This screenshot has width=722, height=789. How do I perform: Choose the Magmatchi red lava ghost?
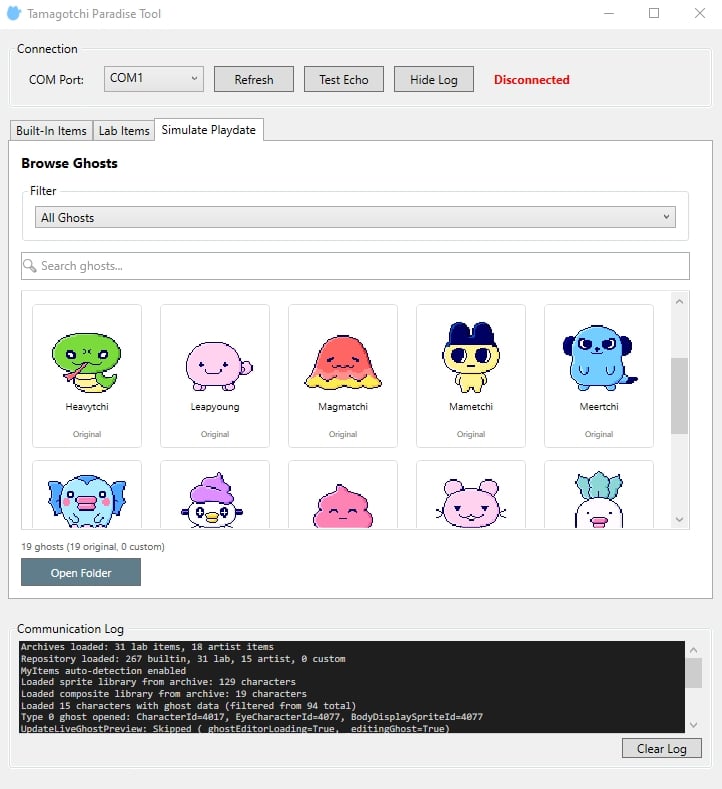(343, 375)
